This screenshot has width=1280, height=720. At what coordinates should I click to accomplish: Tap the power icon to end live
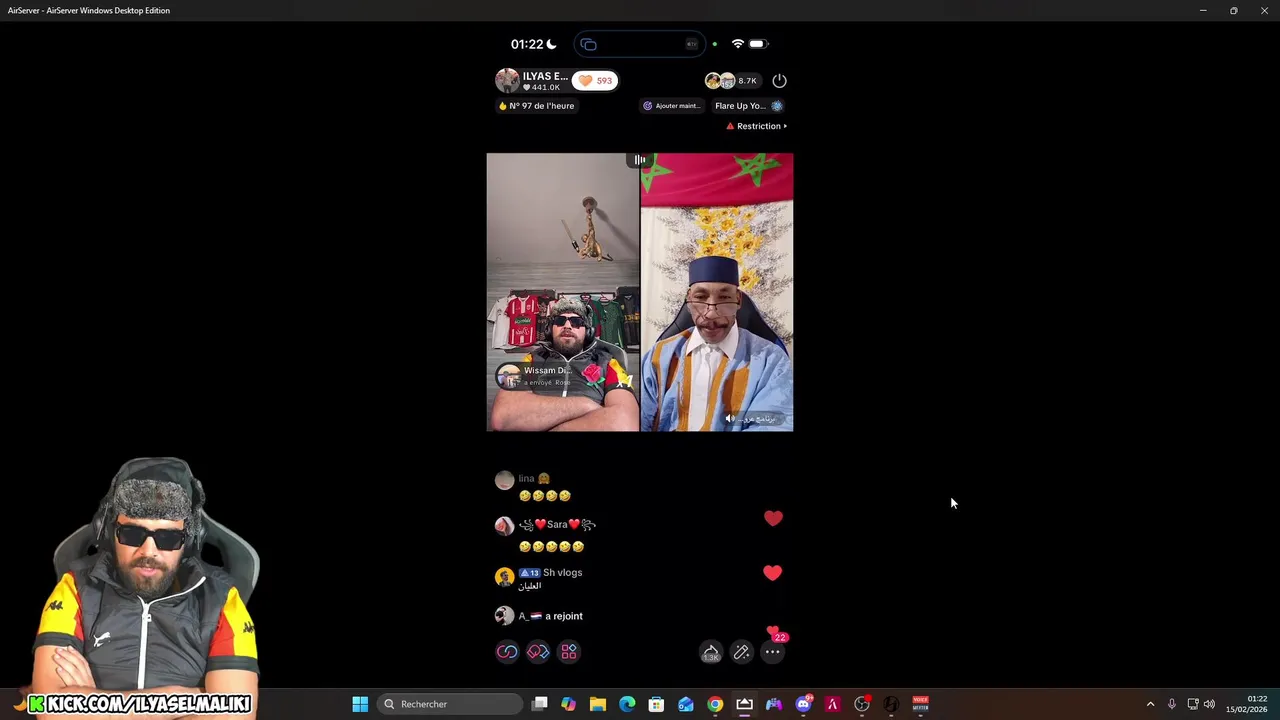point(779,80)
